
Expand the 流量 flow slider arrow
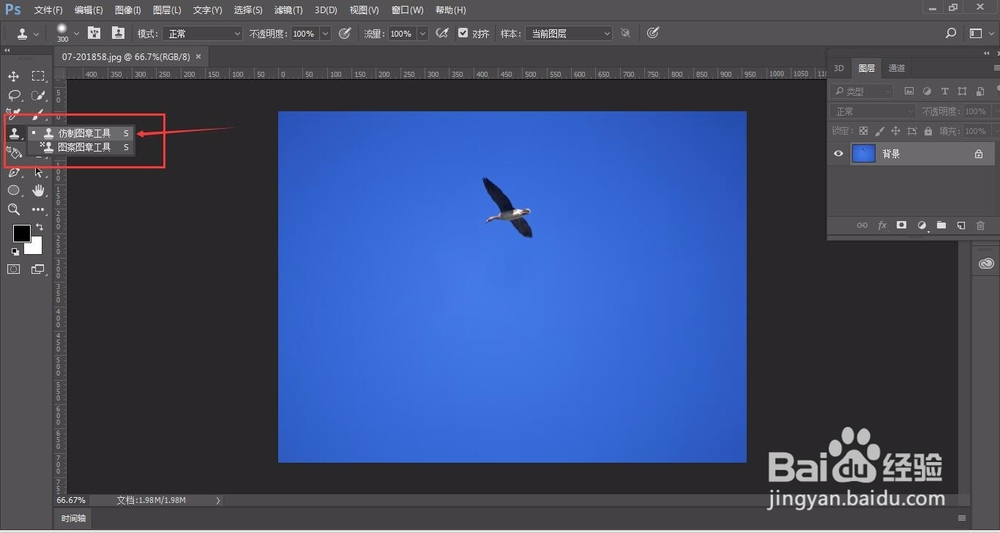[x=422, y=33]
